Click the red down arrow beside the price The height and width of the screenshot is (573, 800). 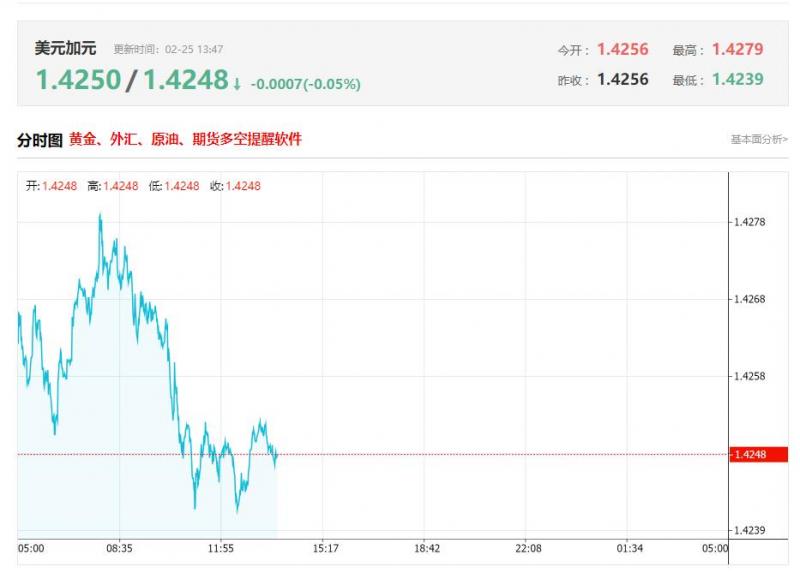coord(237,85)
